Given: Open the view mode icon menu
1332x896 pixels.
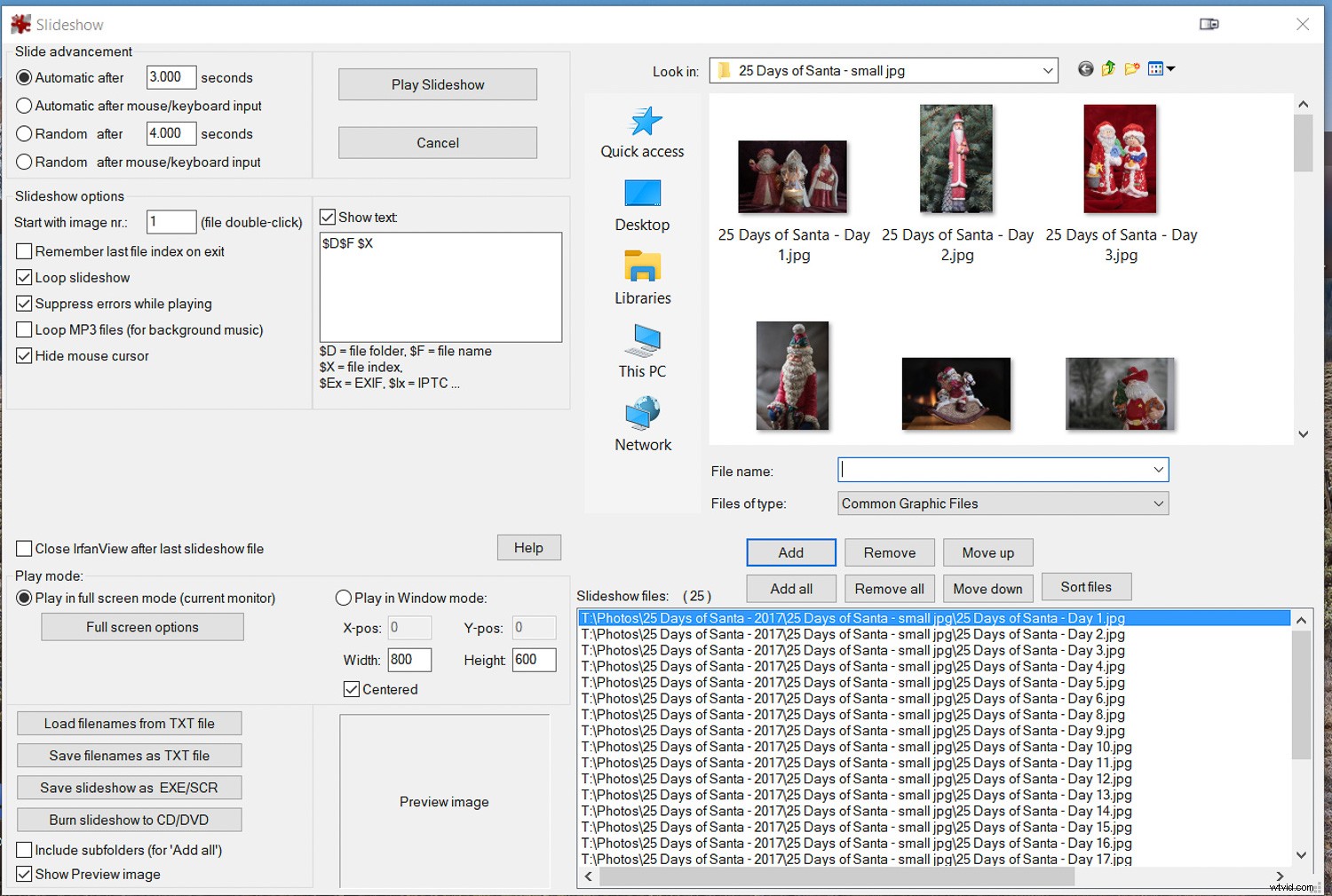Looking at the screenshot, I should (1161, 68).
